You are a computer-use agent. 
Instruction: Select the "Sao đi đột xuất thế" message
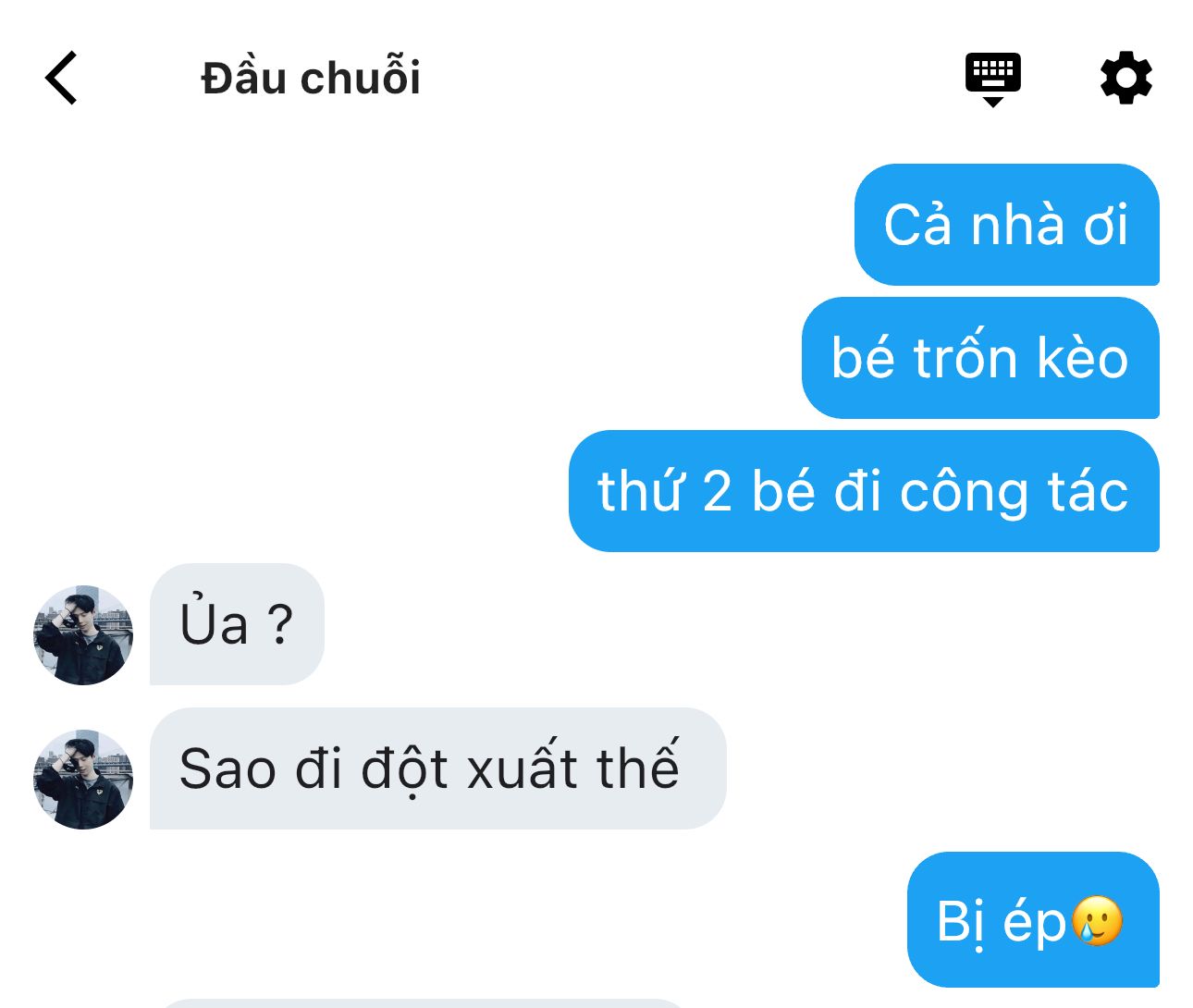click(437, 768)
